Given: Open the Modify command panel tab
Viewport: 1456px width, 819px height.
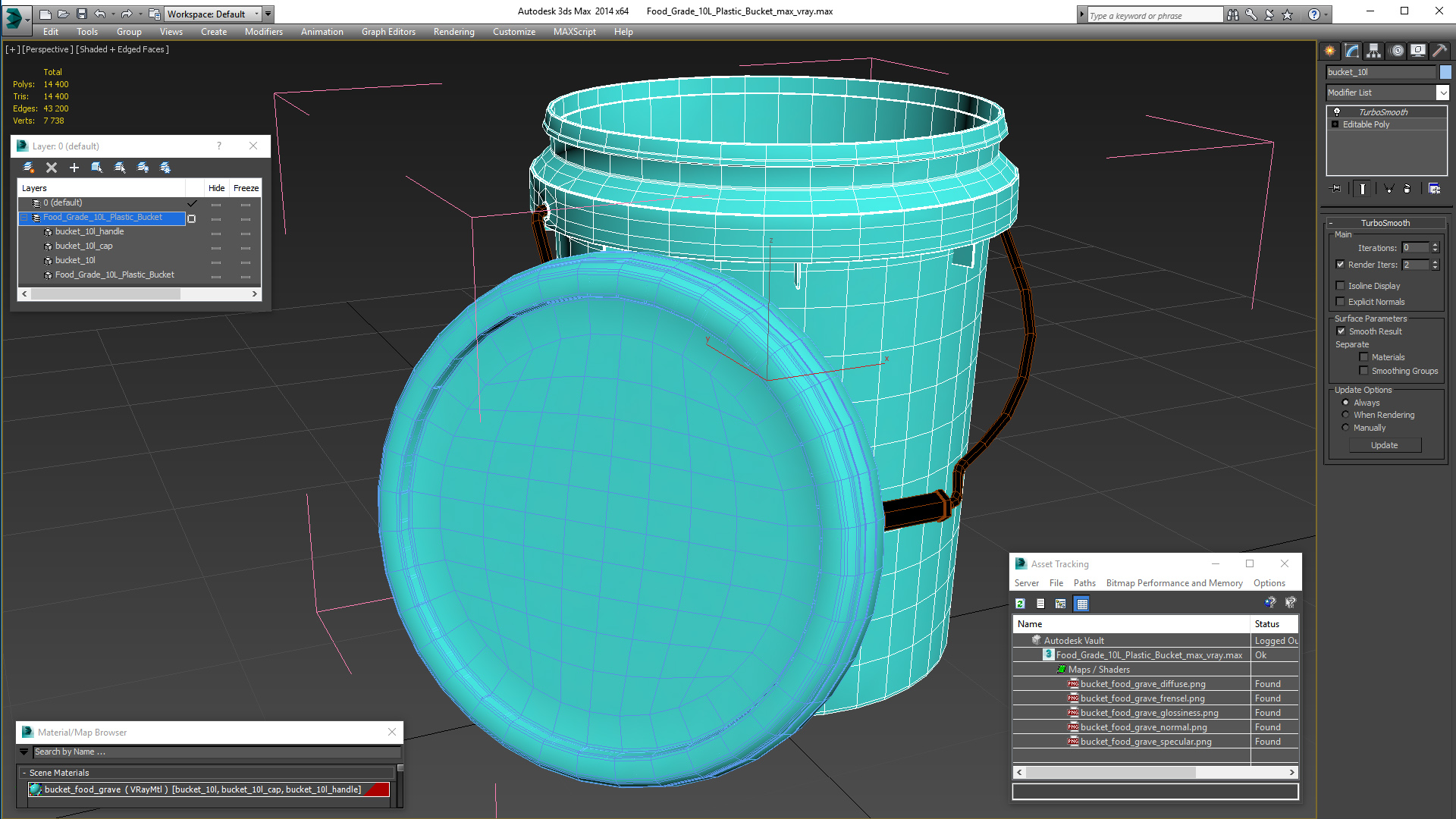Looking at the screenshot, I should 1351,51.
